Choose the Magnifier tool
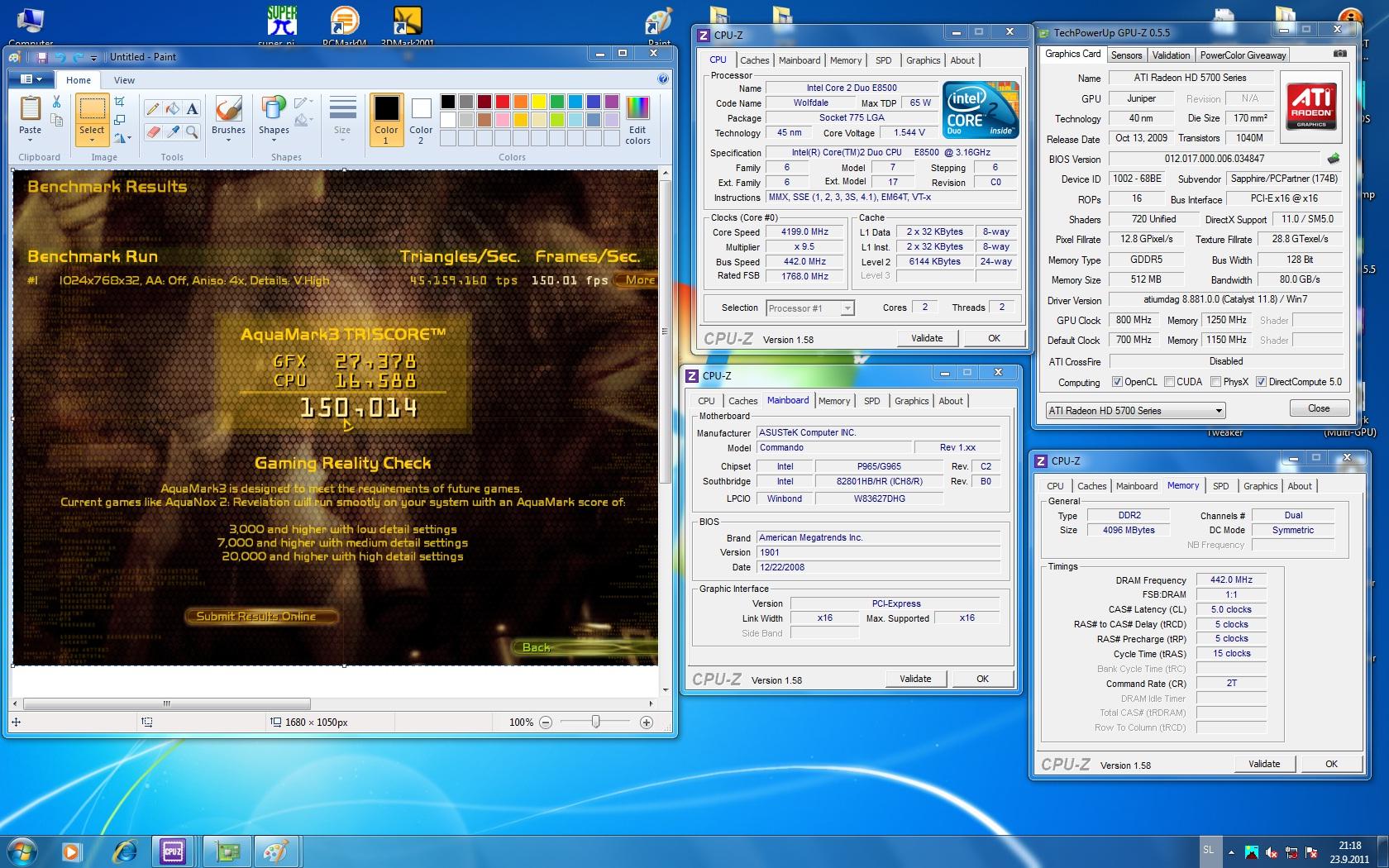Screen dimensions: 1389x868 pos(192,131)
